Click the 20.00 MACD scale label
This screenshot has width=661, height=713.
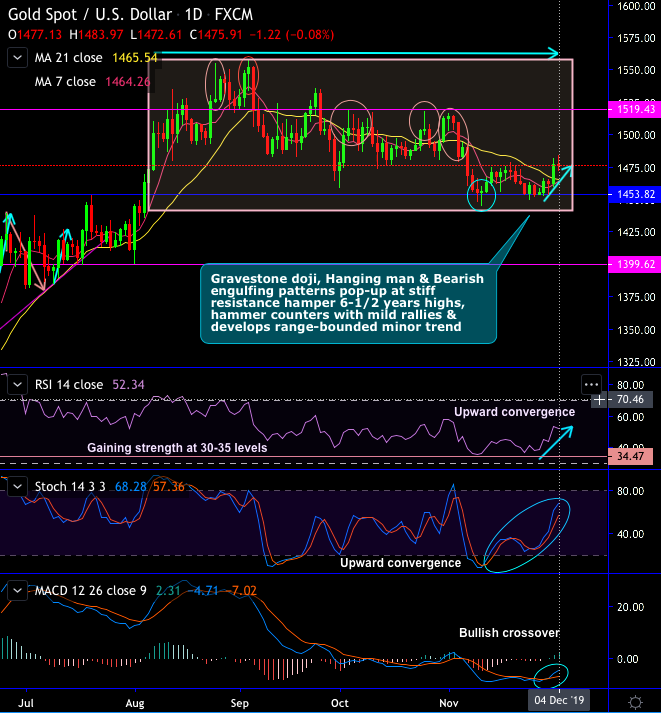(x=631, y=607)
